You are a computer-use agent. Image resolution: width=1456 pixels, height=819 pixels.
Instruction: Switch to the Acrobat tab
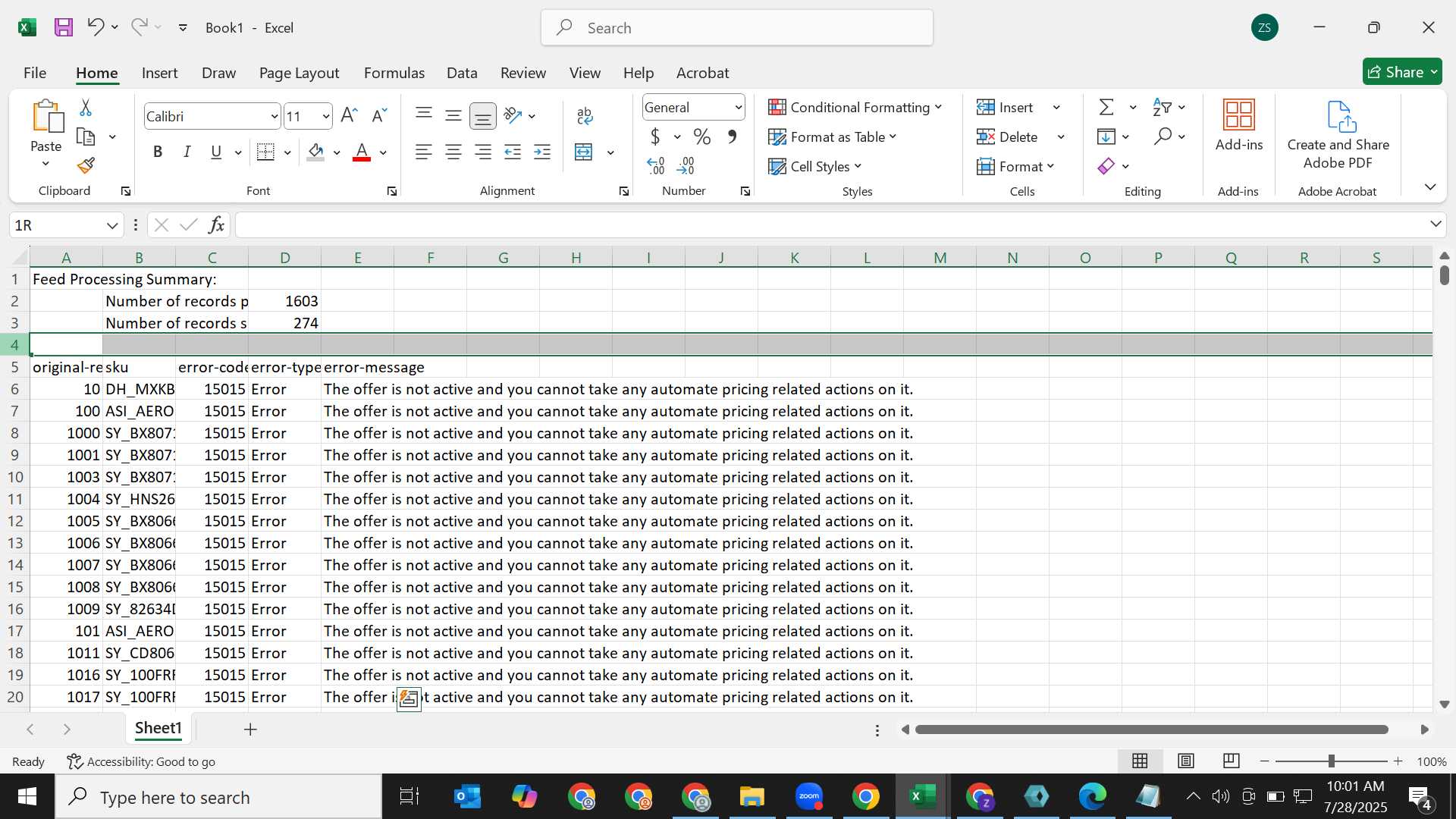coord(702,73)
